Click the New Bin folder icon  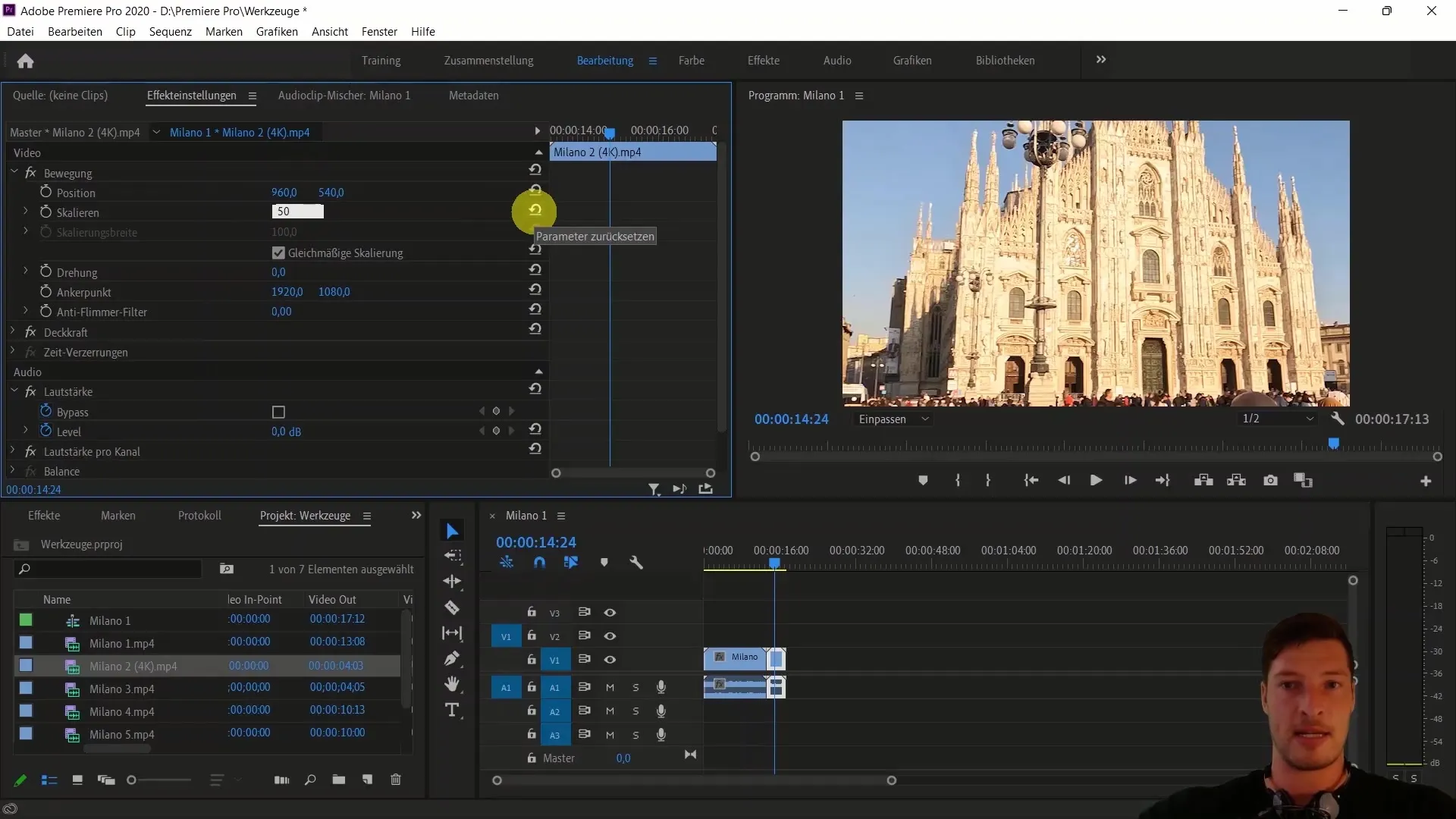[338, 780]
